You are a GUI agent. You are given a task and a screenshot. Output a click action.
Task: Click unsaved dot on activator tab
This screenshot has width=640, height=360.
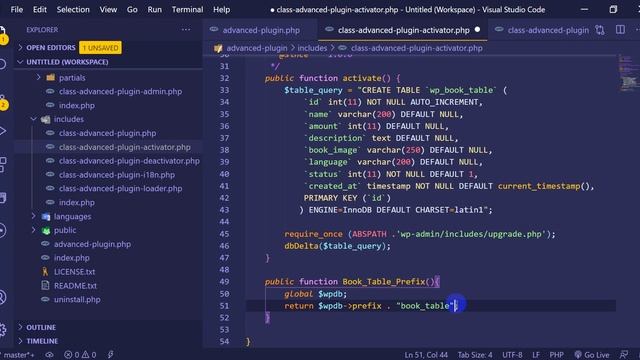(477, 30)
